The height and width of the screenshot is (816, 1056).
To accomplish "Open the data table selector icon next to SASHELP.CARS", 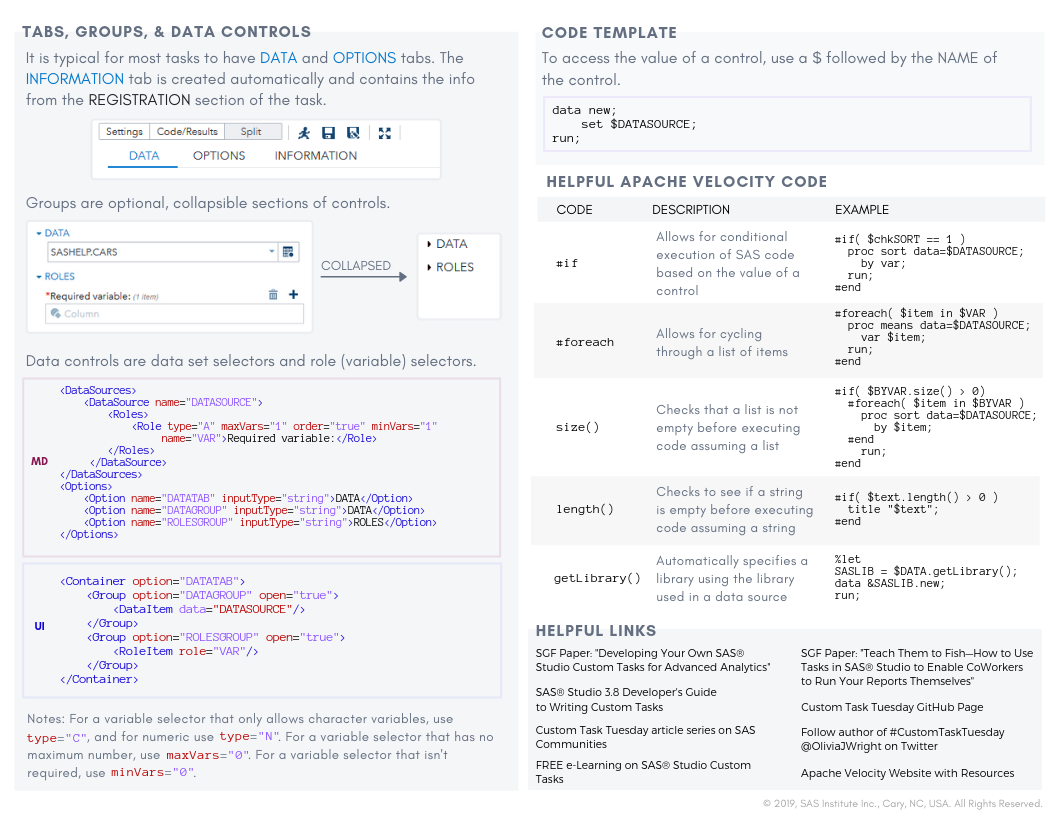I will [288, 251].
